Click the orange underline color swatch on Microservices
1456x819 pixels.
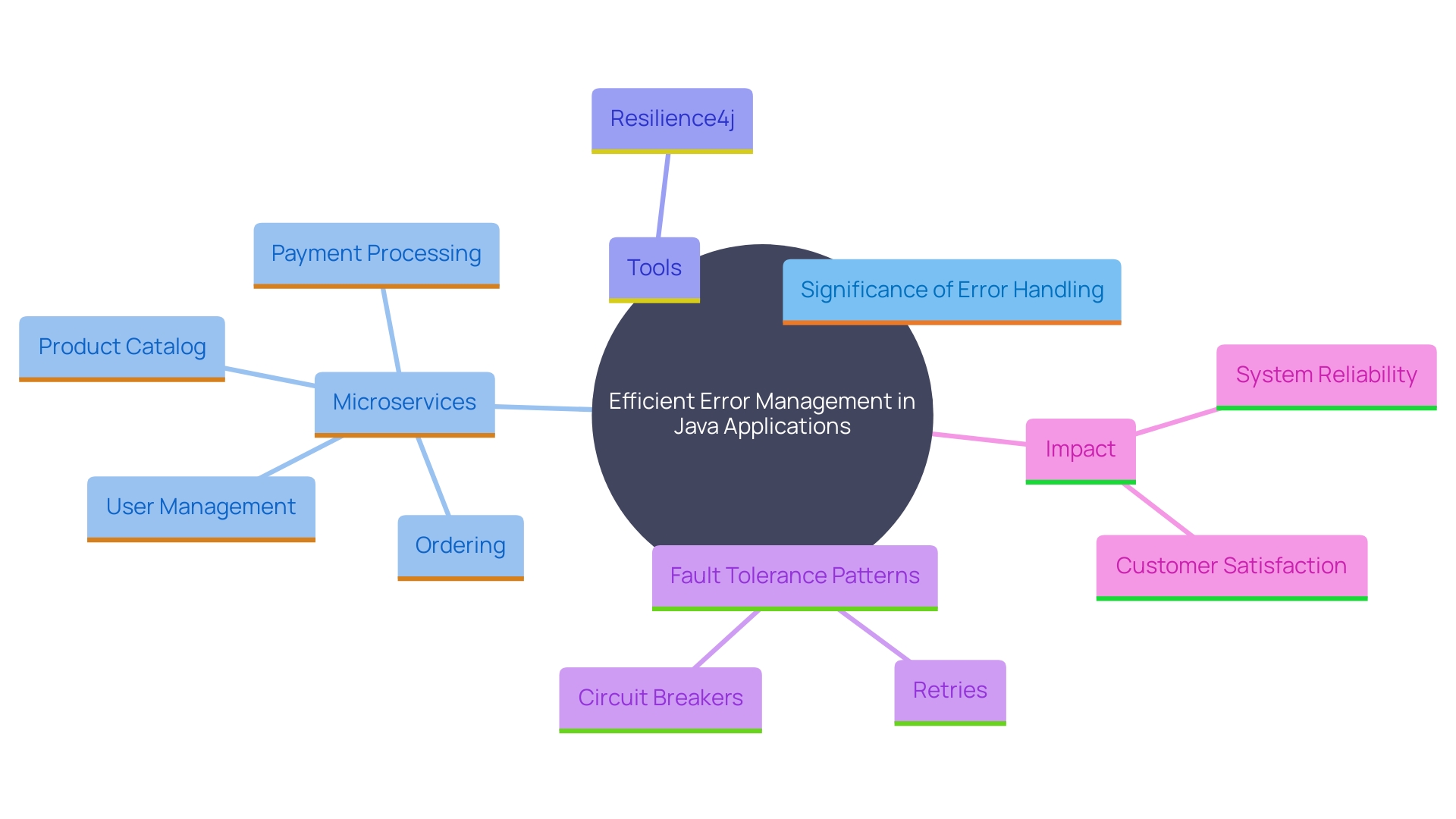(400, 437)
